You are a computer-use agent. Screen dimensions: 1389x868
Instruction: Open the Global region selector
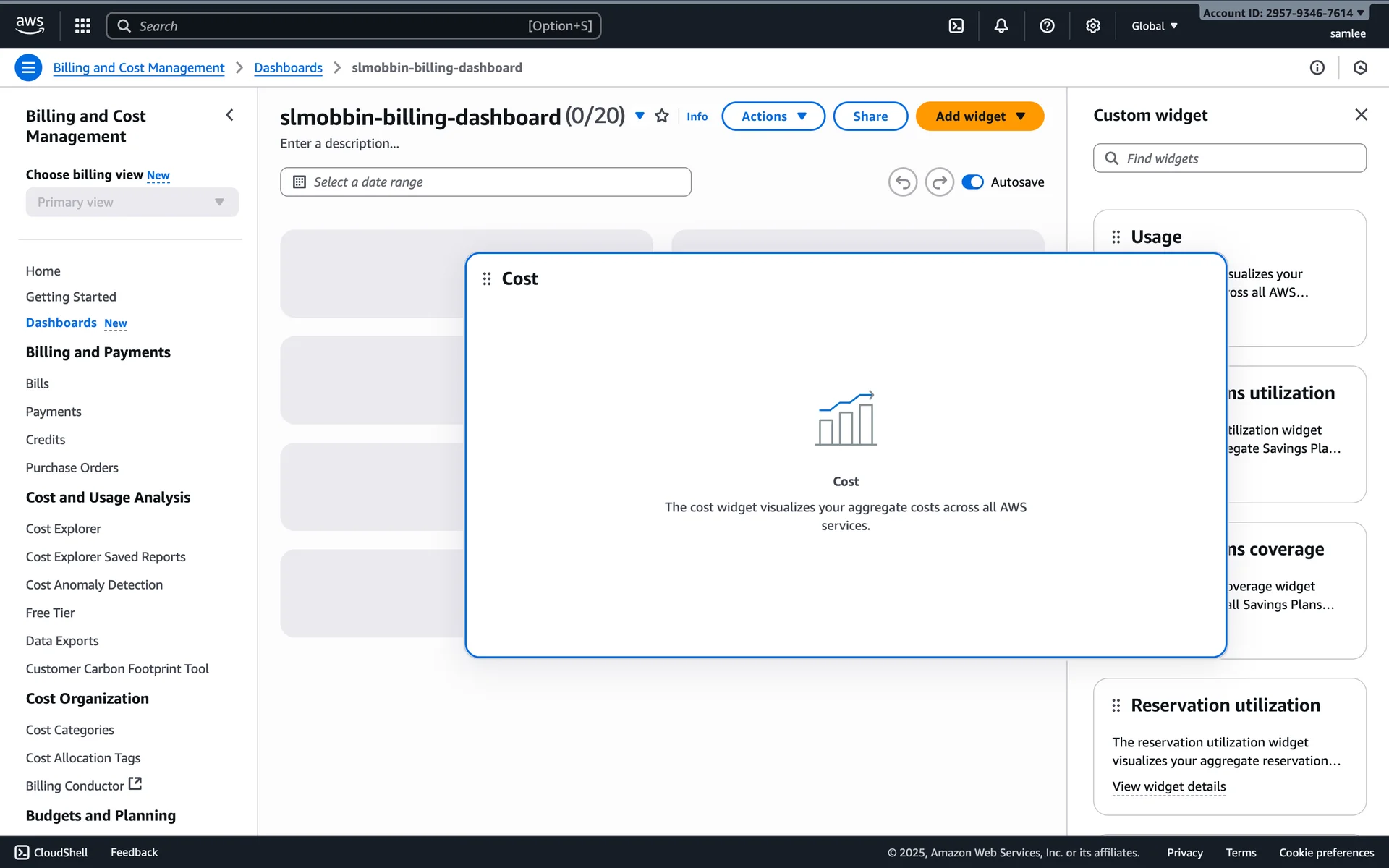click(1154, 26)
